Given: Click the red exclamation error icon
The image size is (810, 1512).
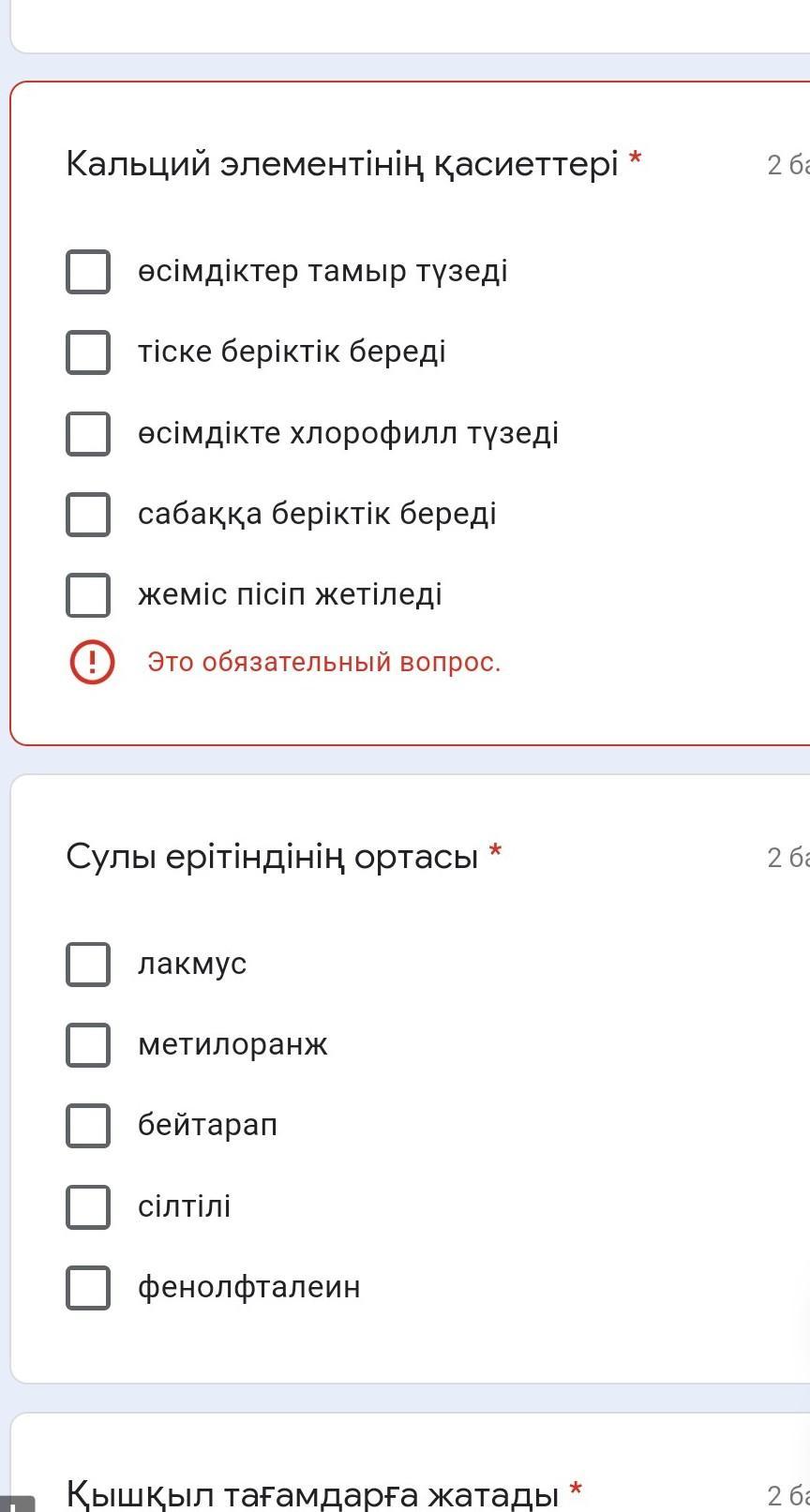Looking at the screenshot, I should click(x=92, y=663).
